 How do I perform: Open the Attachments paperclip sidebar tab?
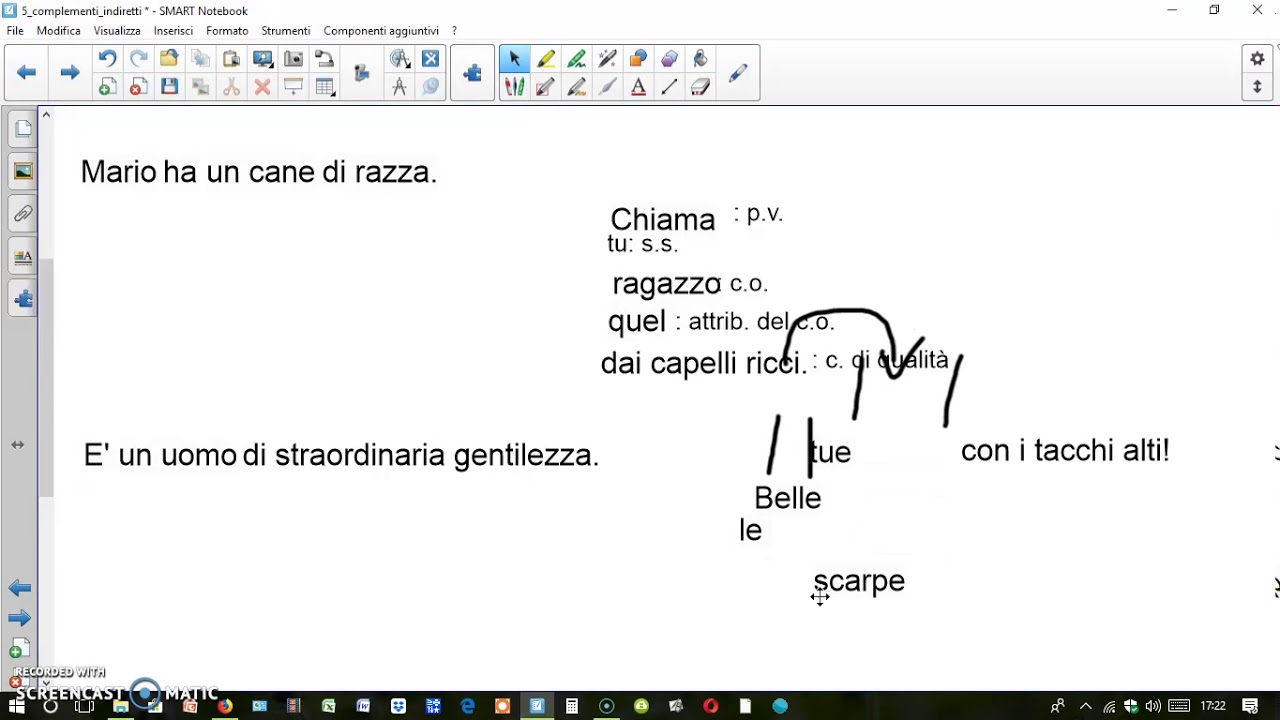point(23,213)
